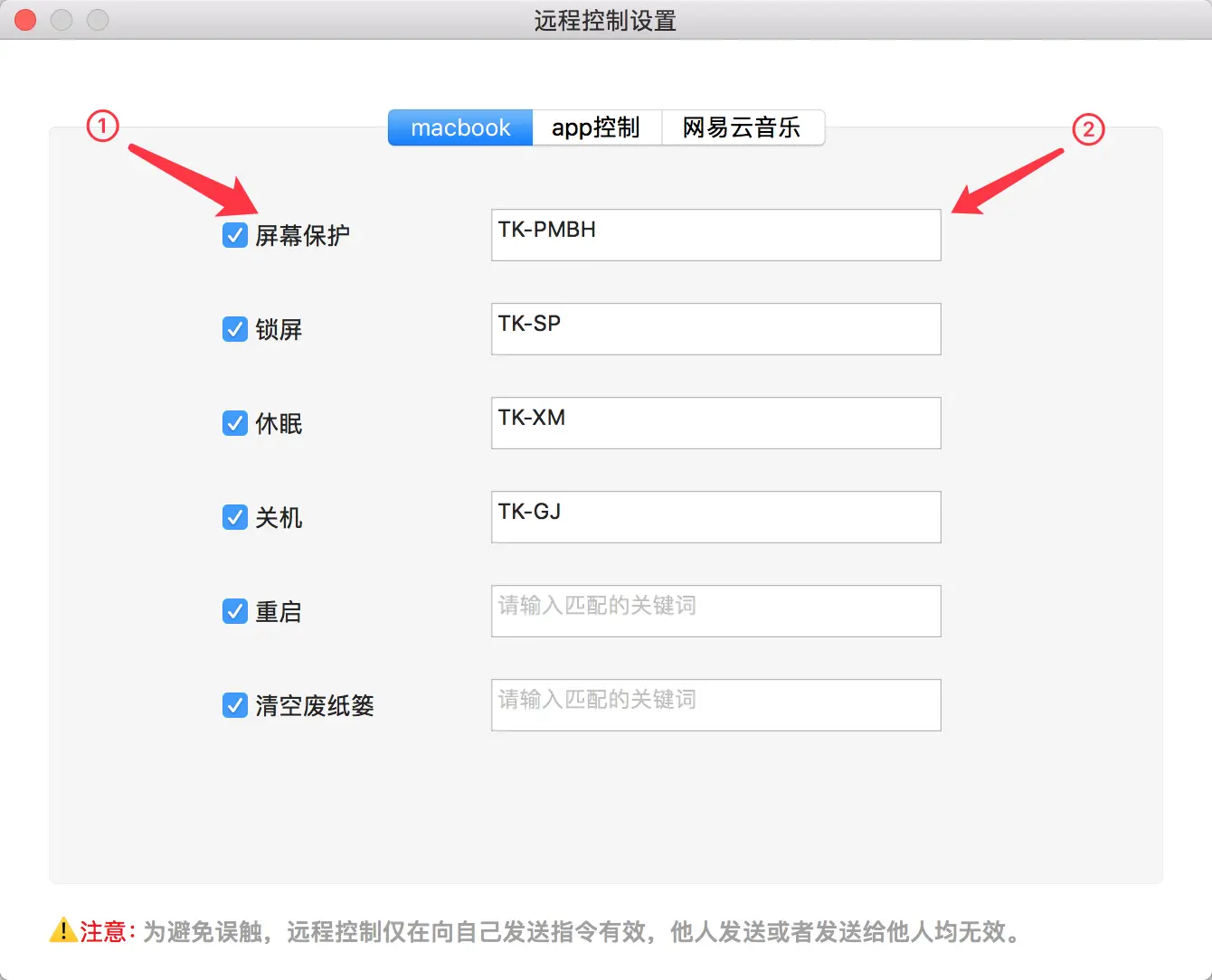Uncheck the 重启 checkbox

[235, 611]
